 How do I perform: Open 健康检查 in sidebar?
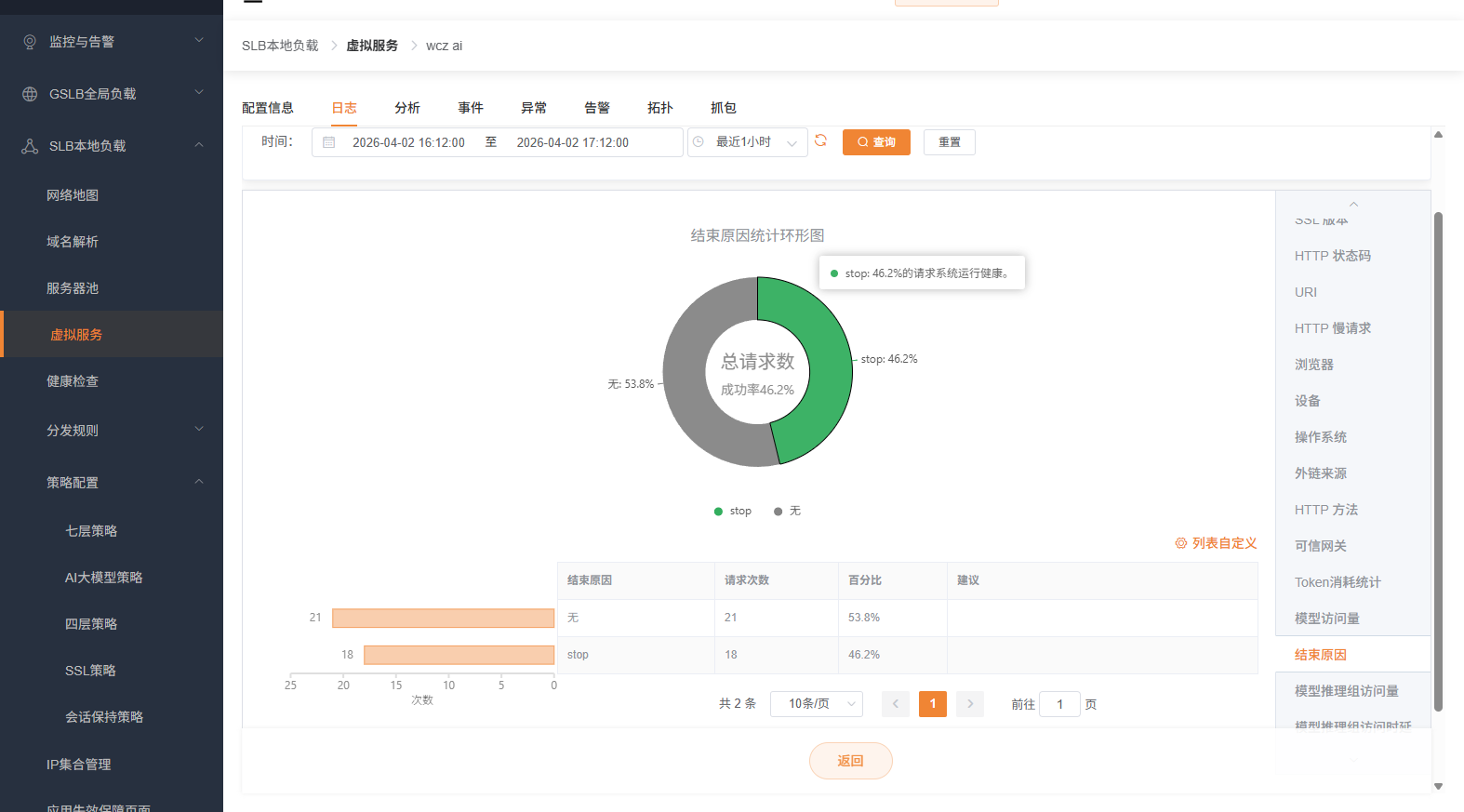point(73,381)
